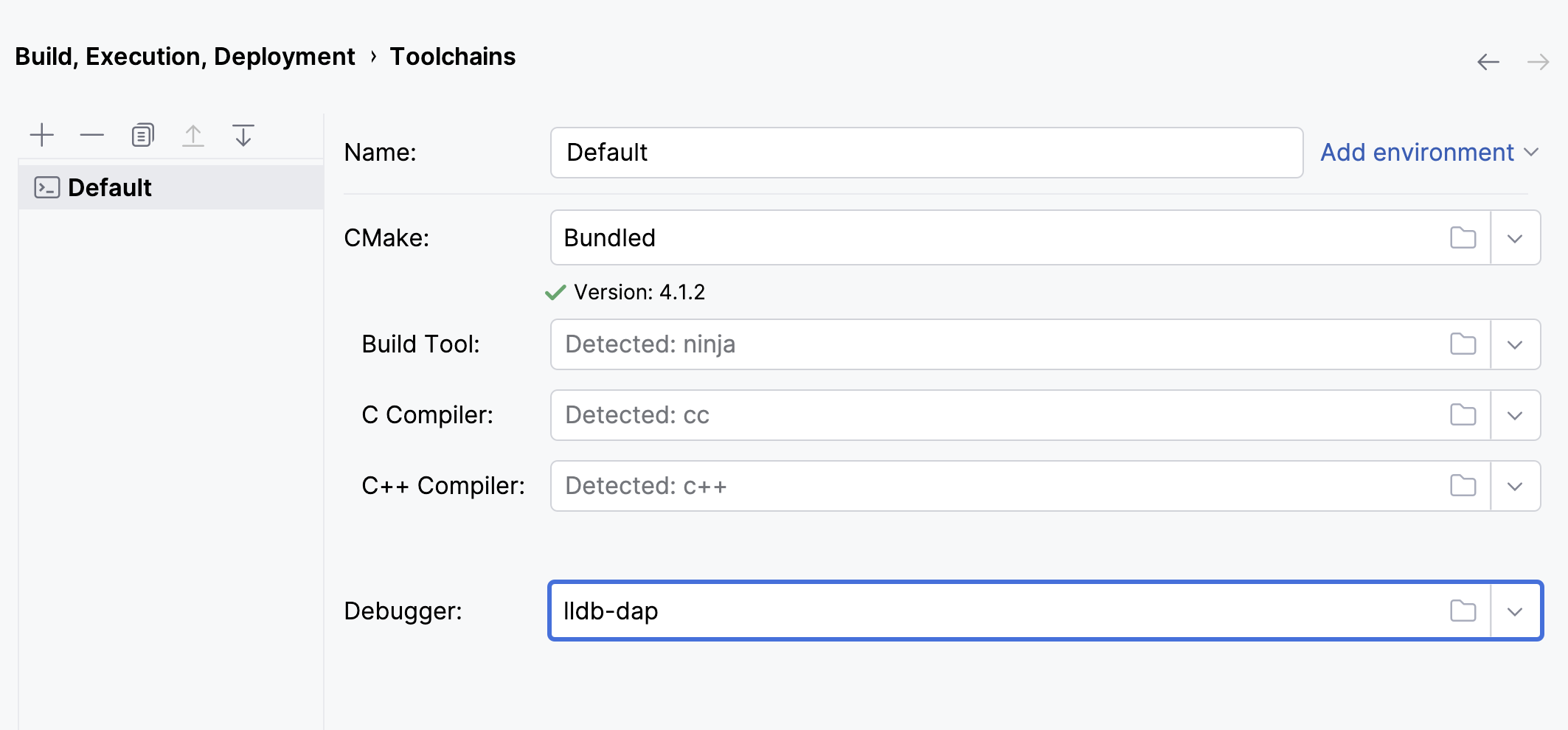Screen dimensions: 1568x730
Task: Open the CMake selection dropdown
Action: click(1515, 237)
